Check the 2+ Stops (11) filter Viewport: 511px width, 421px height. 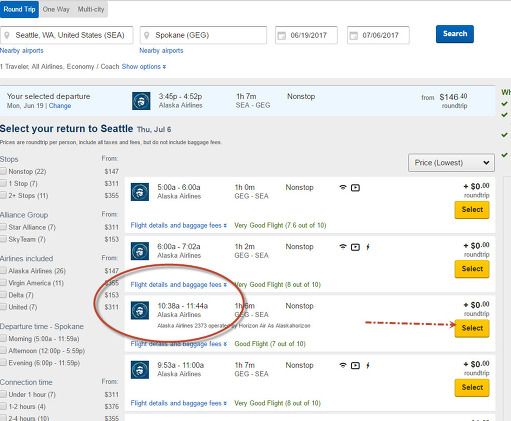3,195
